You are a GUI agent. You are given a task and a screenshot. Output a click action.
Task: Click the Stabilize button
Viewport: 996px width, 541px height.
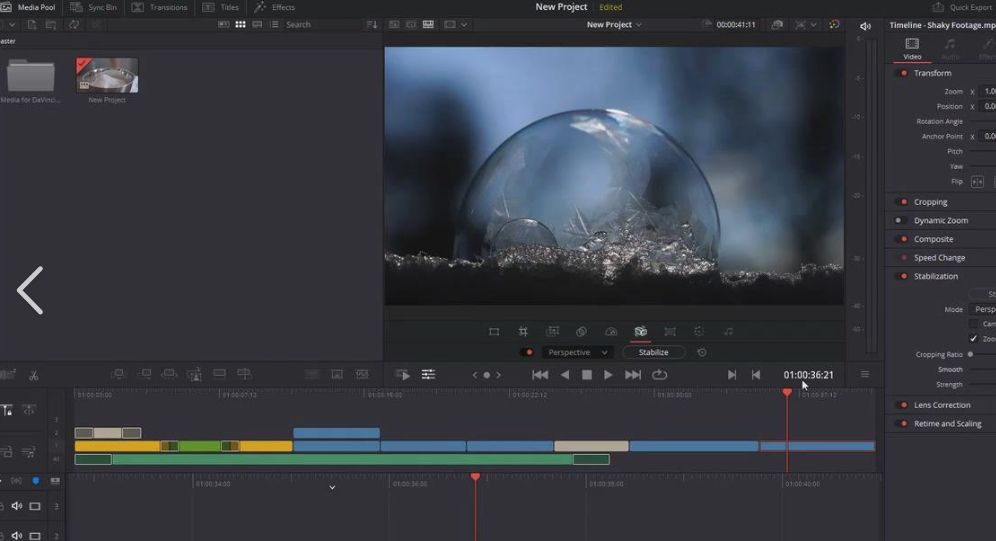pyautogui.click(x=653, y=352)
